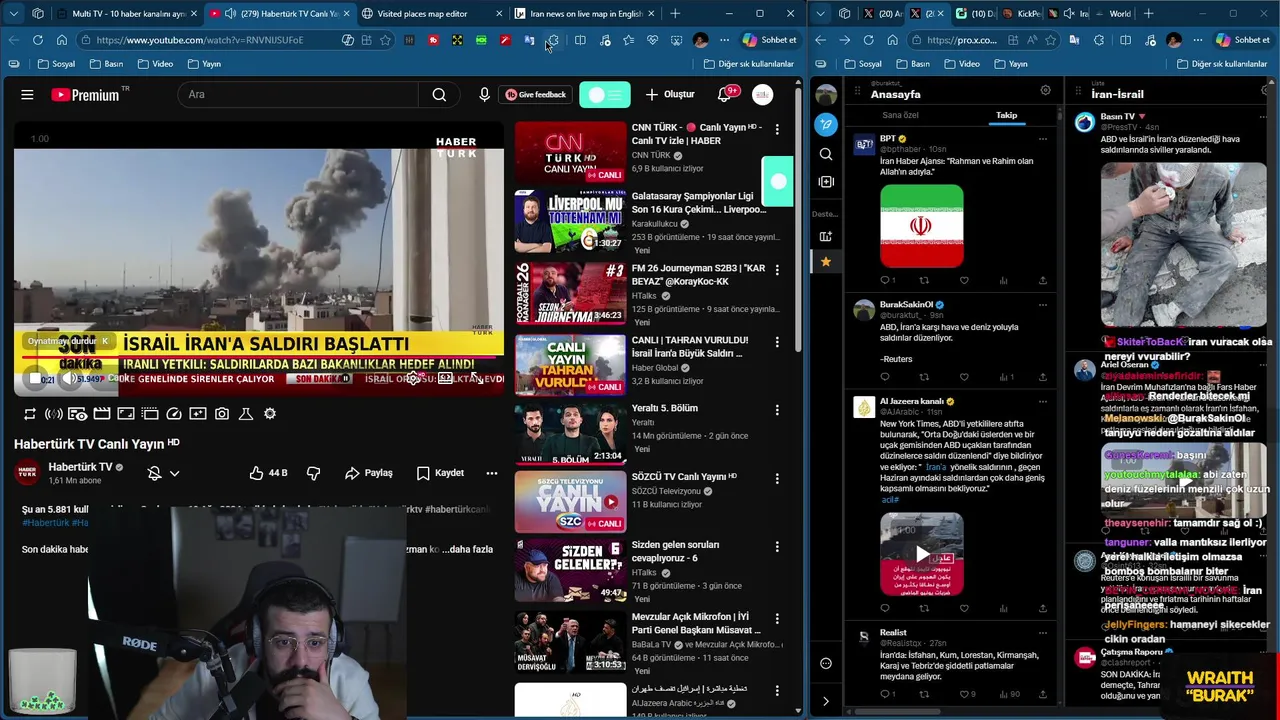
Task: Click the star icon in the X Pro sidebar
Action: pos(826,262)
